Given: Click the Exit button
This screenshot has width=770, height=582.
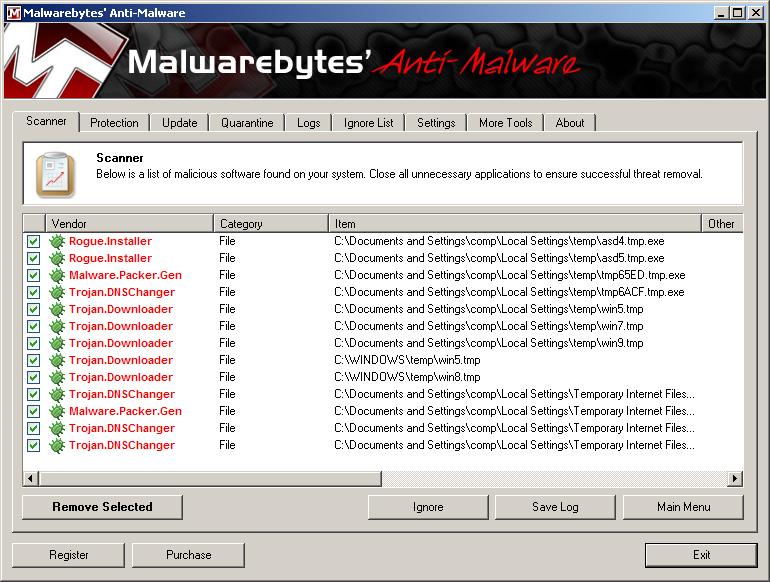Looking at the screenshot, I should [x=701, y=555].
